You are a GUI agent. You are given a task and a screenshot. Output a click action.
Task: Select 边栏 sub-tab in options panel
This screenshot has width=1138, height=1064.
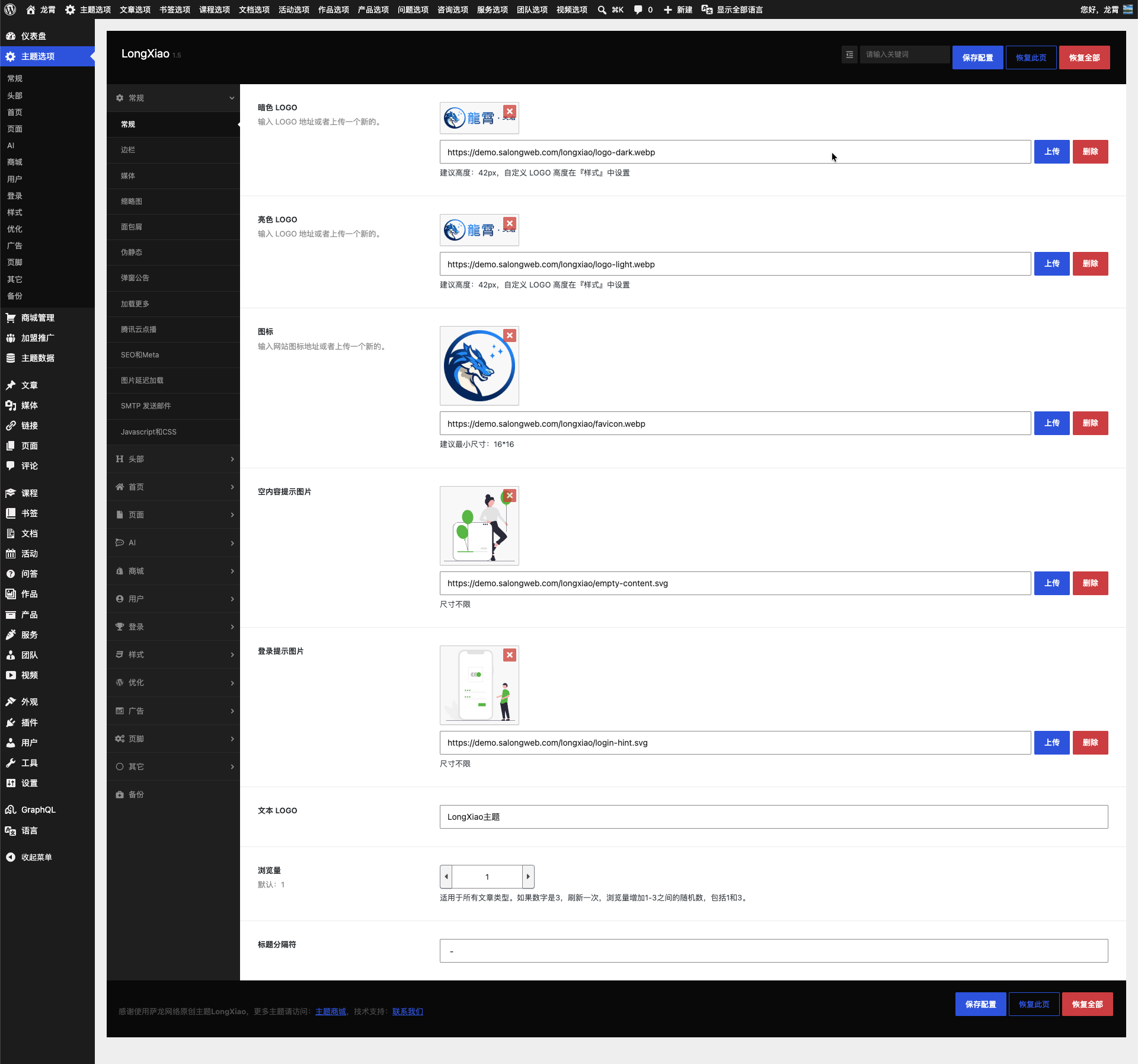[x=173, y=150]
